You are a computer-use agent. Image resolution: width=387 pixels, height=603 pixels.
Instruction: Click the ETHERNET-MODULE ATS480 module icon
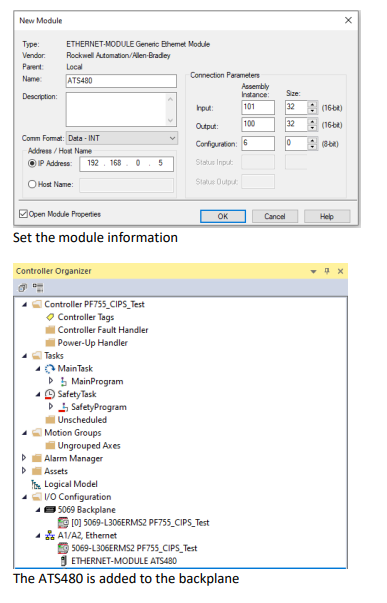pos(63,561)
